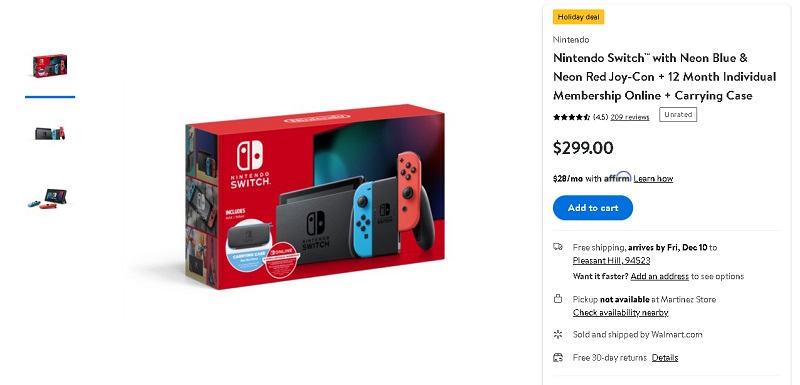
Task: Open the 209 reviews link
Action: [x=630, y=117]
